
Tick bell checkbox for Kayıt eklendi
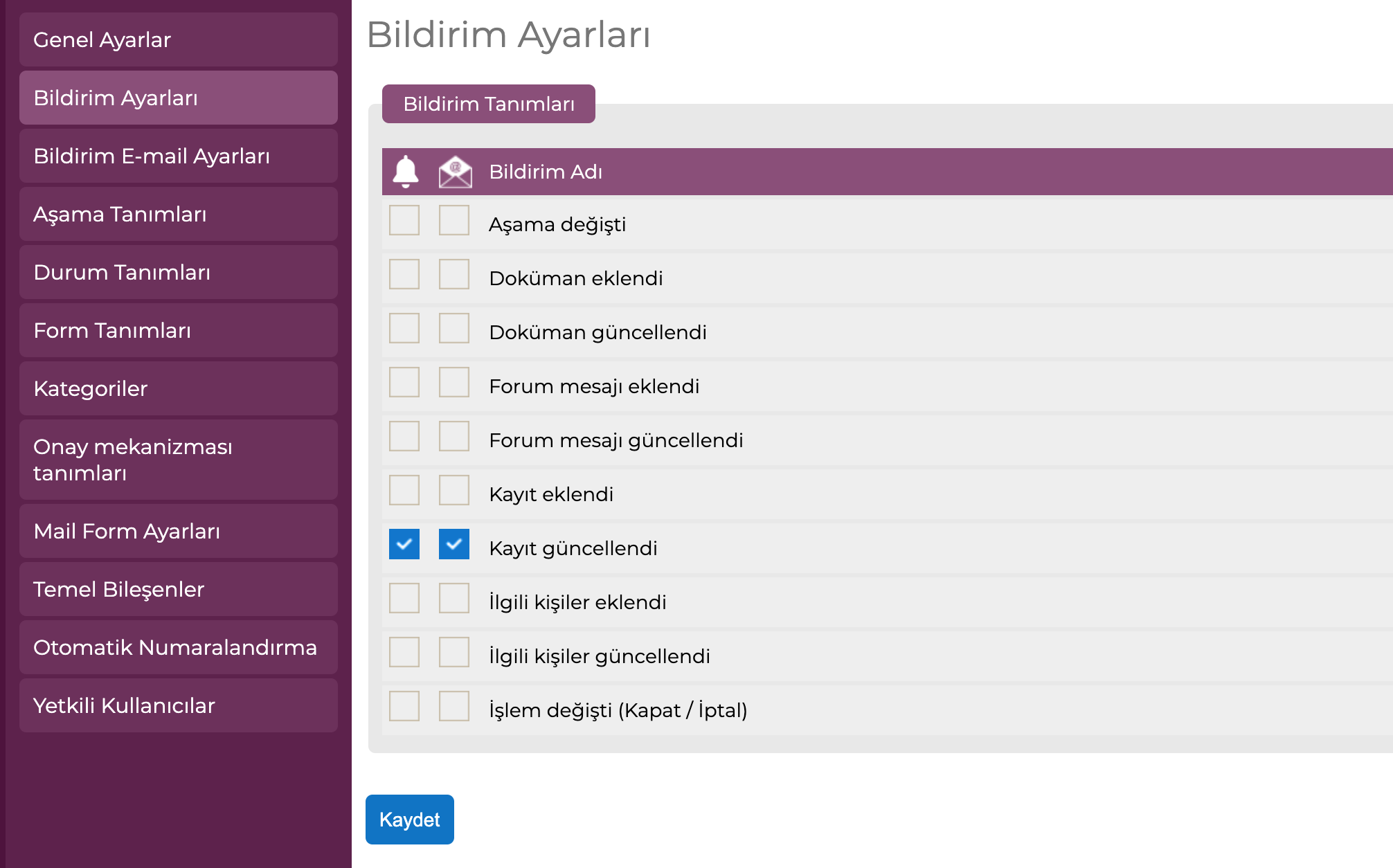(404, 490)
